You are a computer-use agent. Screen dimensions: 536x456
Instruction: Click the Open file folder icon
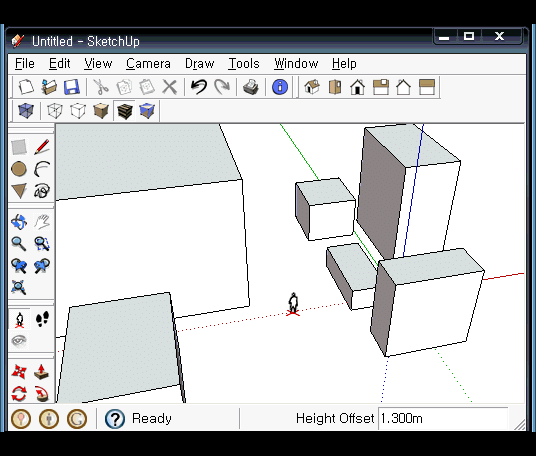click(49, 87)
